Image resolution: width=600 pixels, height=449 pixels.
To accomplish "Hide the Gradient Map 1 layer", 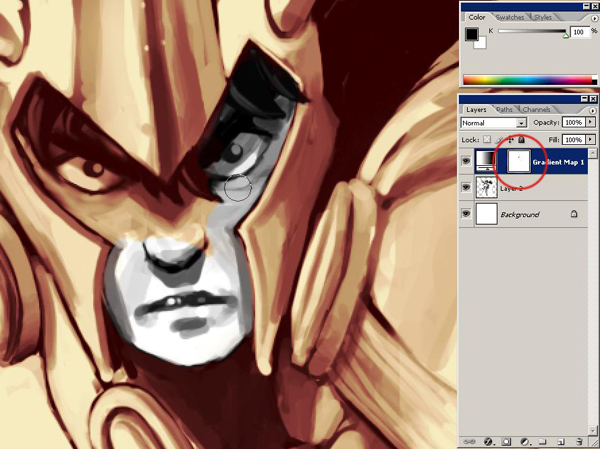I will [466, 162].
